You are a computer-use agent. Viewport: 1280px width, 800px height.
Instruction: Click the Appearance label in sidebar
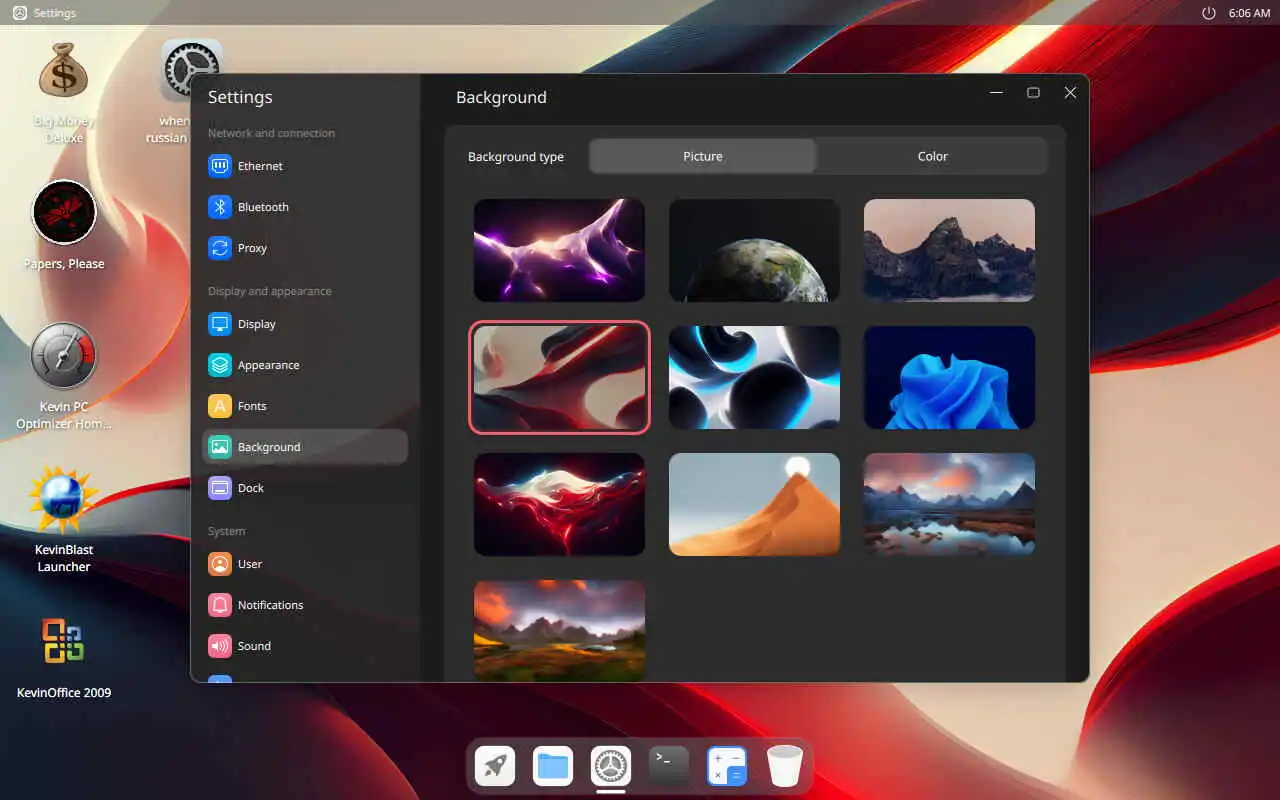click(269, 365)
